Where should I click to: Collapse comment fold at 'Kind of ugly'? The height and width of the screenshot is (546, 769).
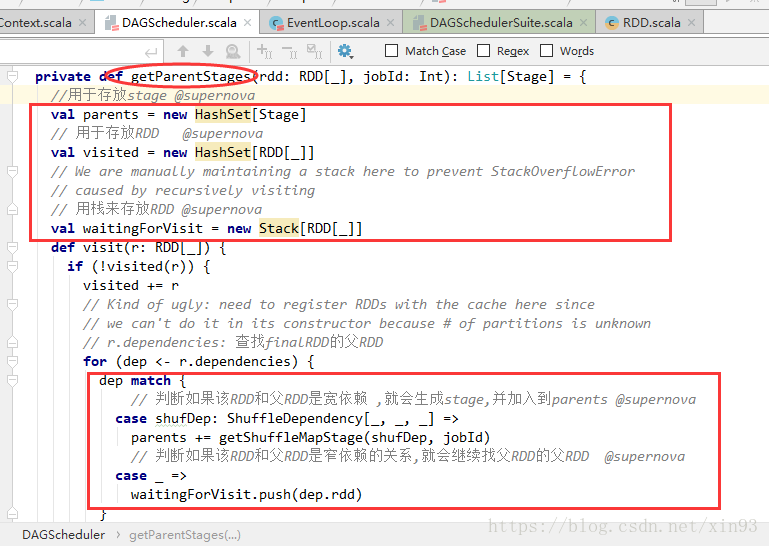pyautogui.click(x=13, y=305)
